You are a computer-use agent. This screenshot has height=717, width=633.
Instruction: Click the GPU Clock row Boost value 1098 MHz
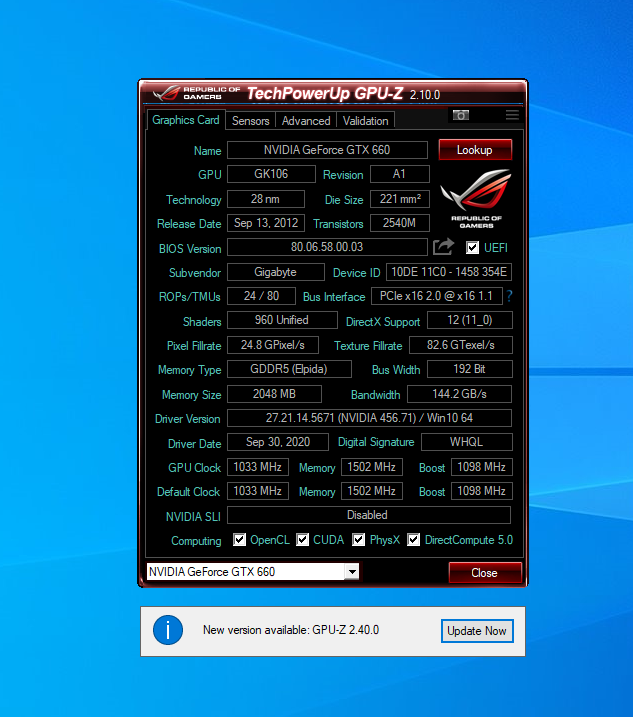(482, 467)
